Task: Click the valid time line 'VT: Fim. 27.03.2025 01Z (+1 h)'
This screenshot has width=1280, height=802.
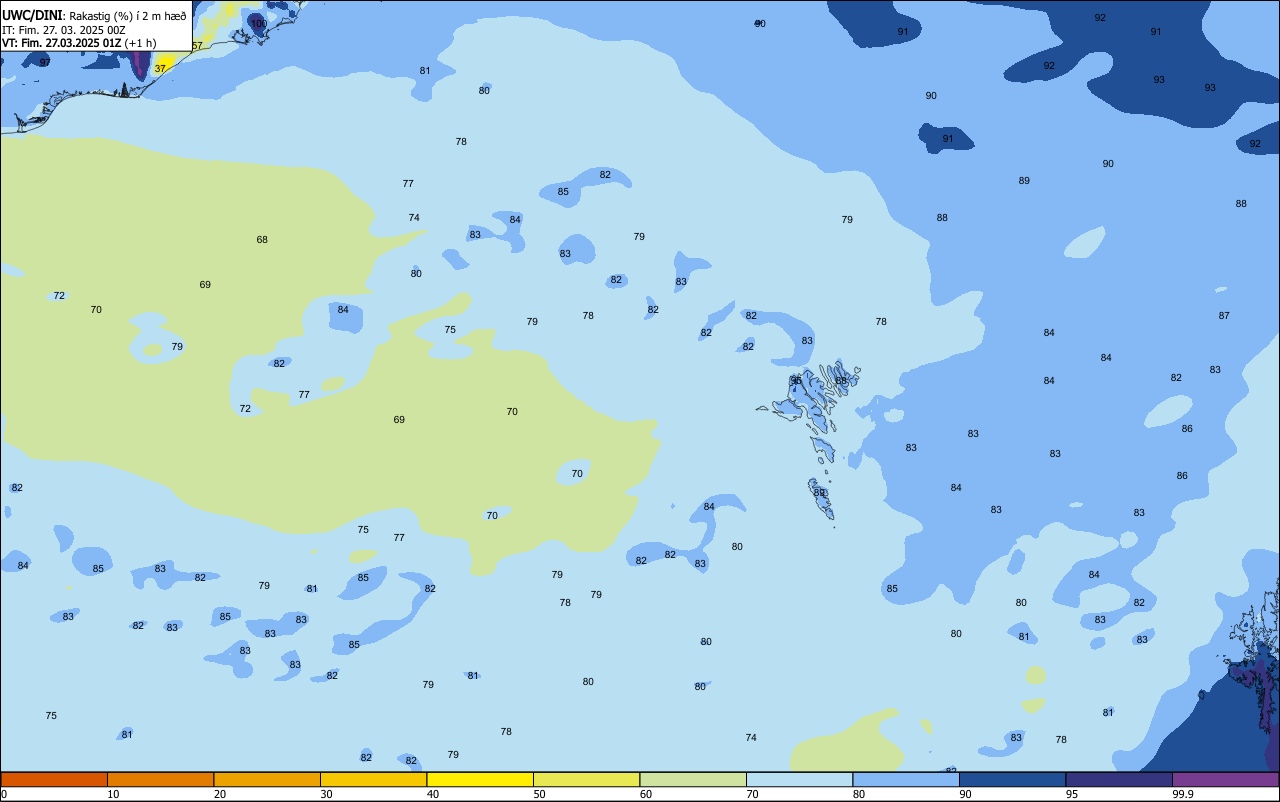Action: coord(79,43)
